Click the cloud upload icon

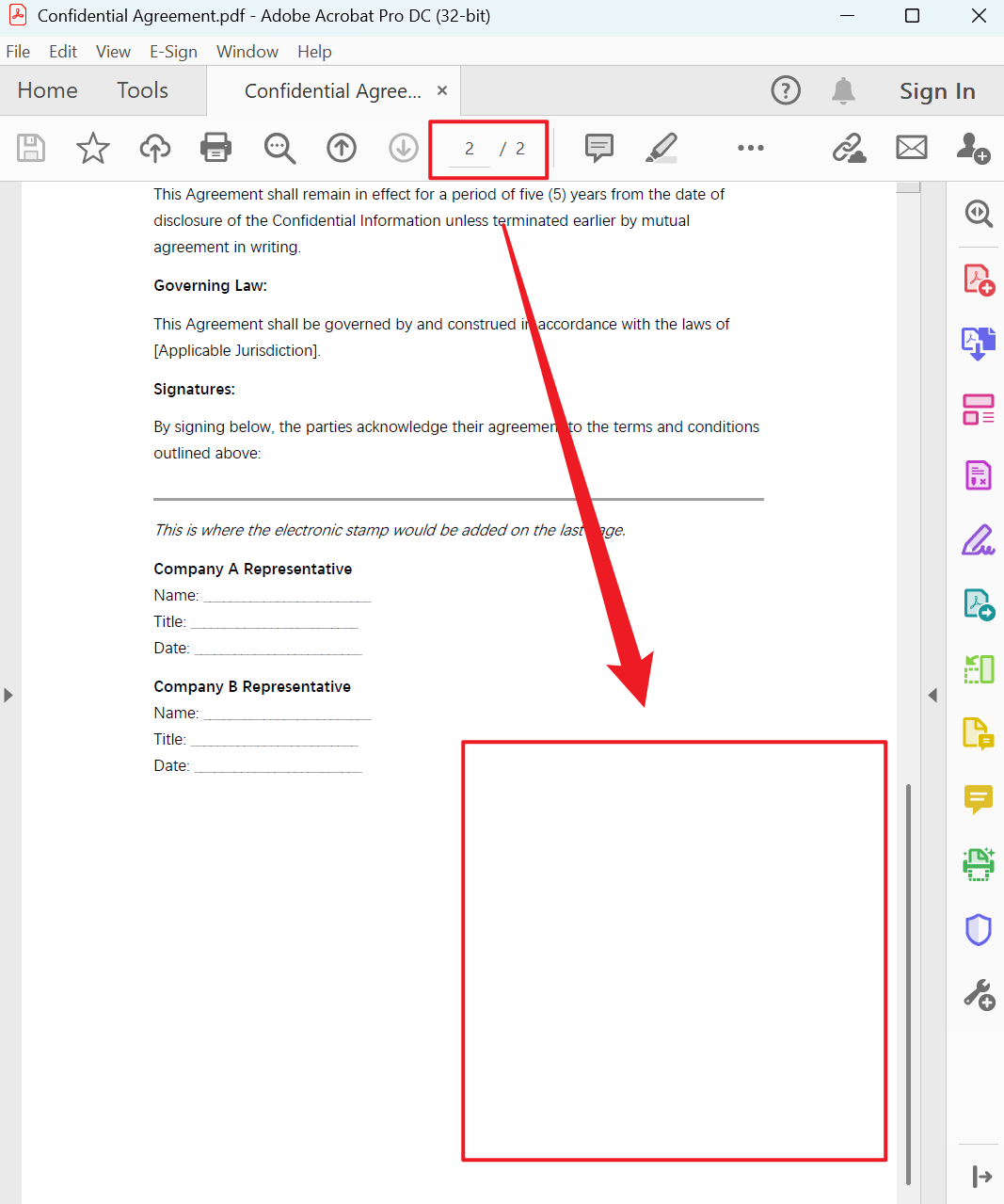pyautogui.click(x=155, y=148)
